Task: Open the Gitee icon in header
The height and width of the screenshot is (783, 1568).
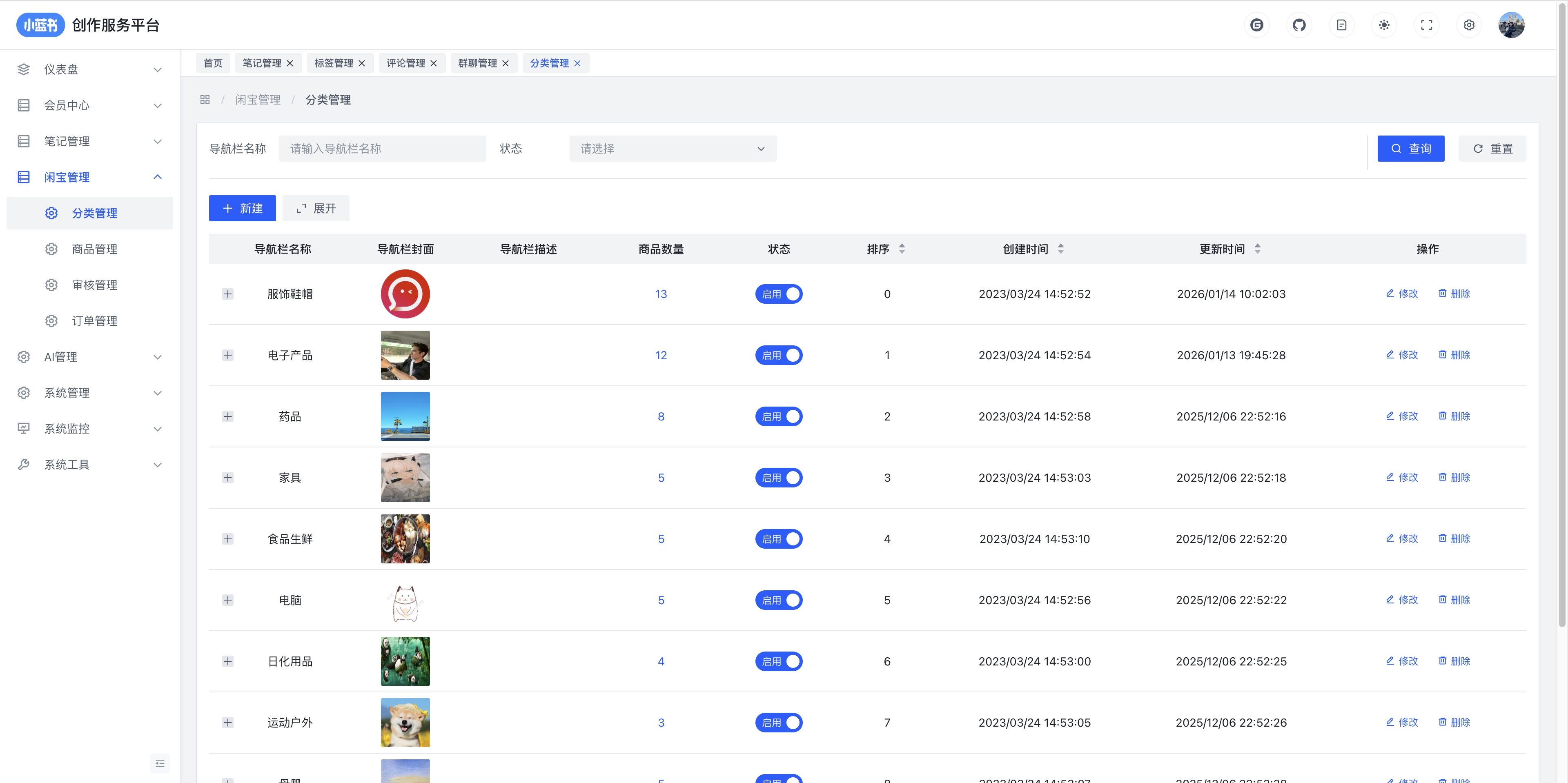Action: [1256, 25]
